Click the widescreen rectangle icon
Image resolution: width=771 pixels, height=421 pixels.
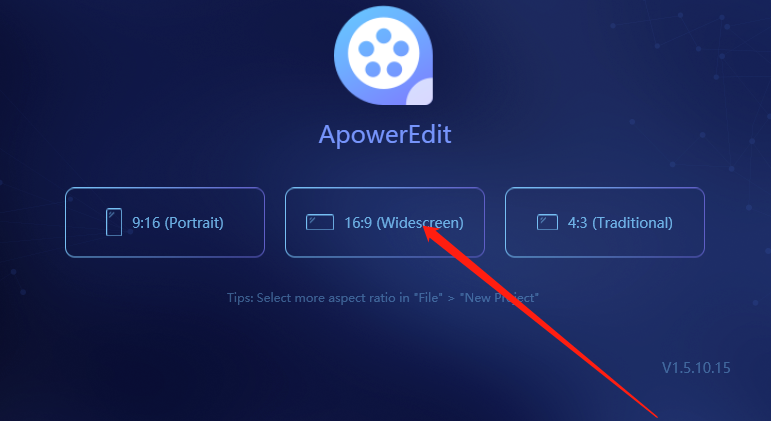pyautogui.click(x=320, y=222)
